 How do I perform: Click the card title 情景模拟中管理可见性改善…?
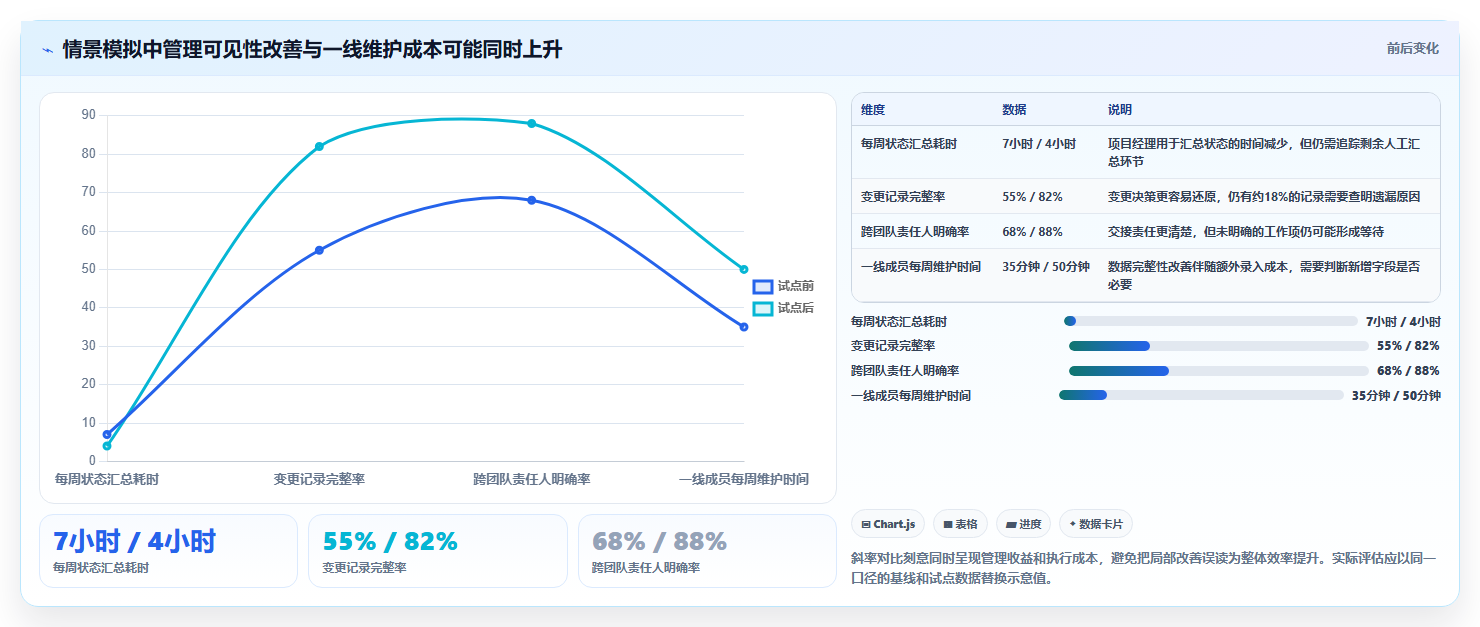(312, 49)
